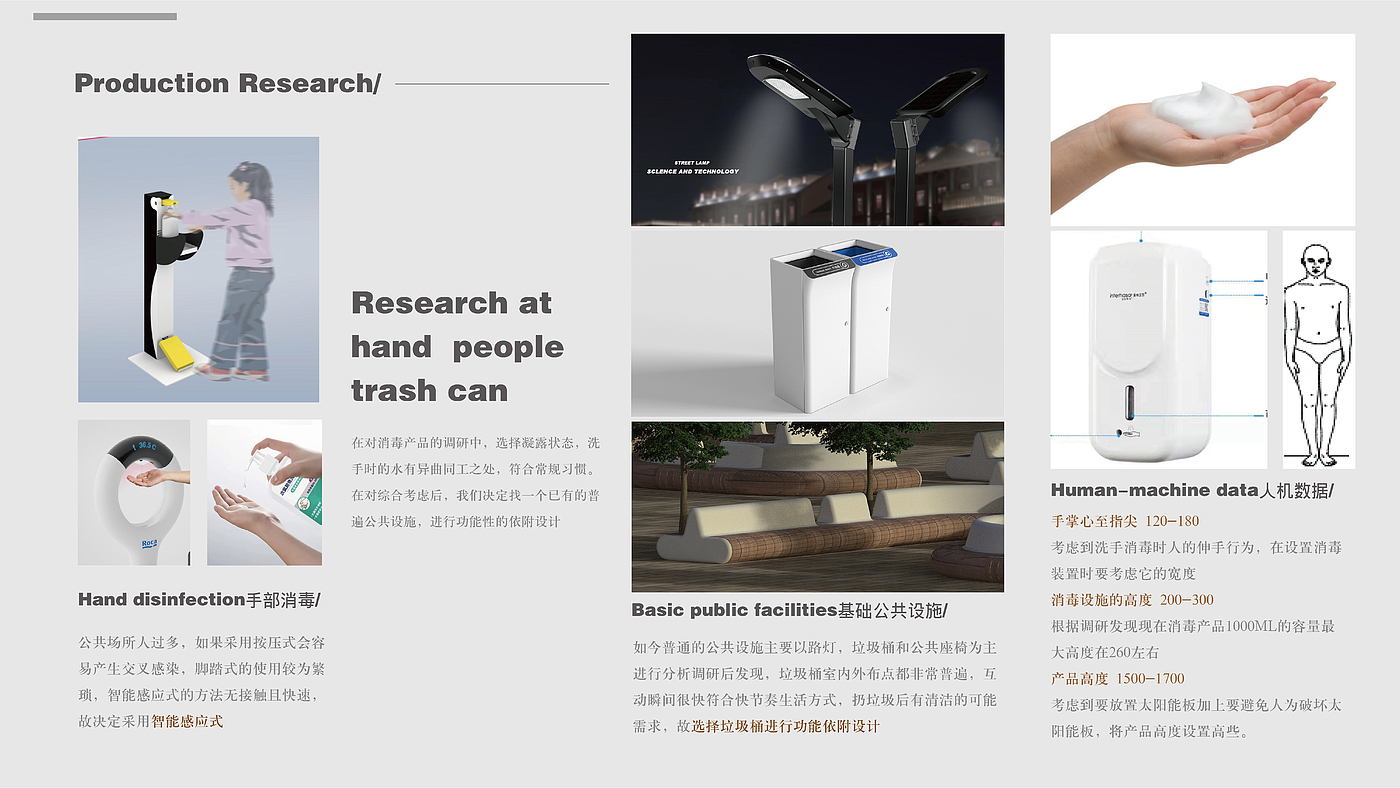
Task: Open the public bench seating render
Action: point(817,507)
